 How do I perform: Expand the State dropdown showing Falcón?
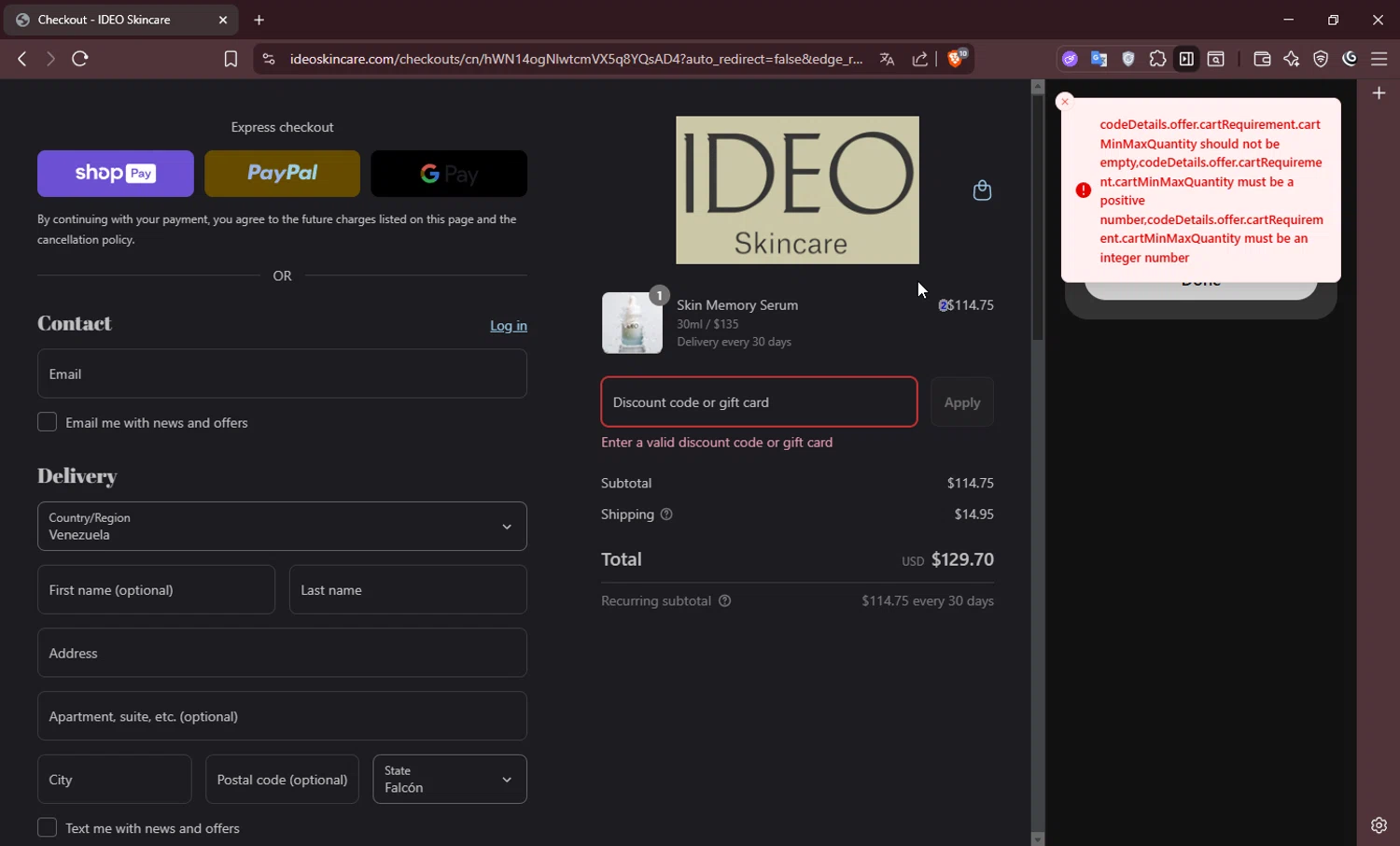(450, 780)
